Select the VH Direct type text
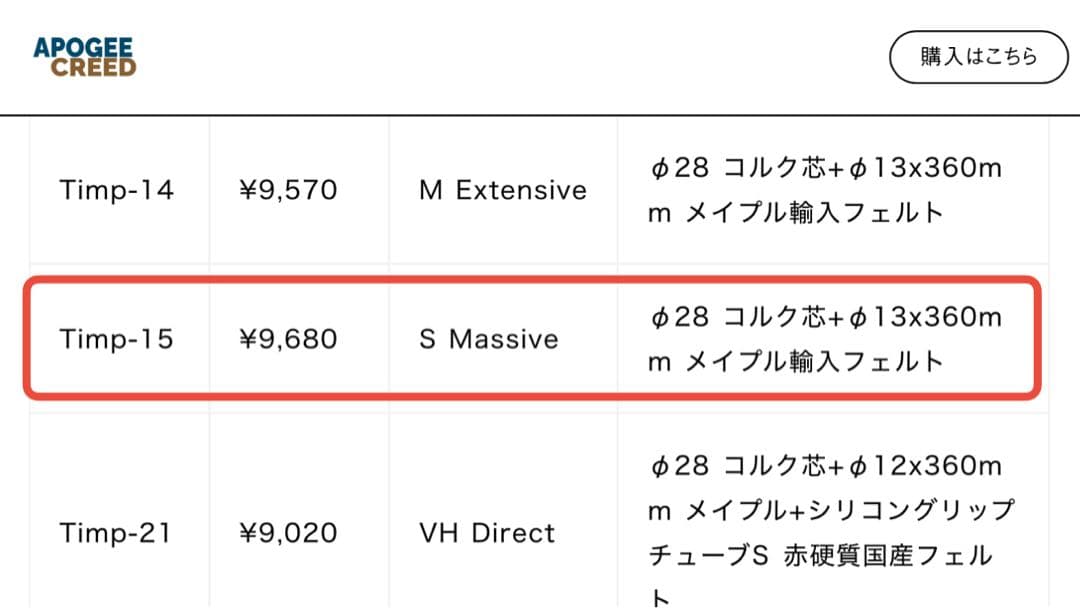Viewport: 1080px width, 608px height. [487, 532]
